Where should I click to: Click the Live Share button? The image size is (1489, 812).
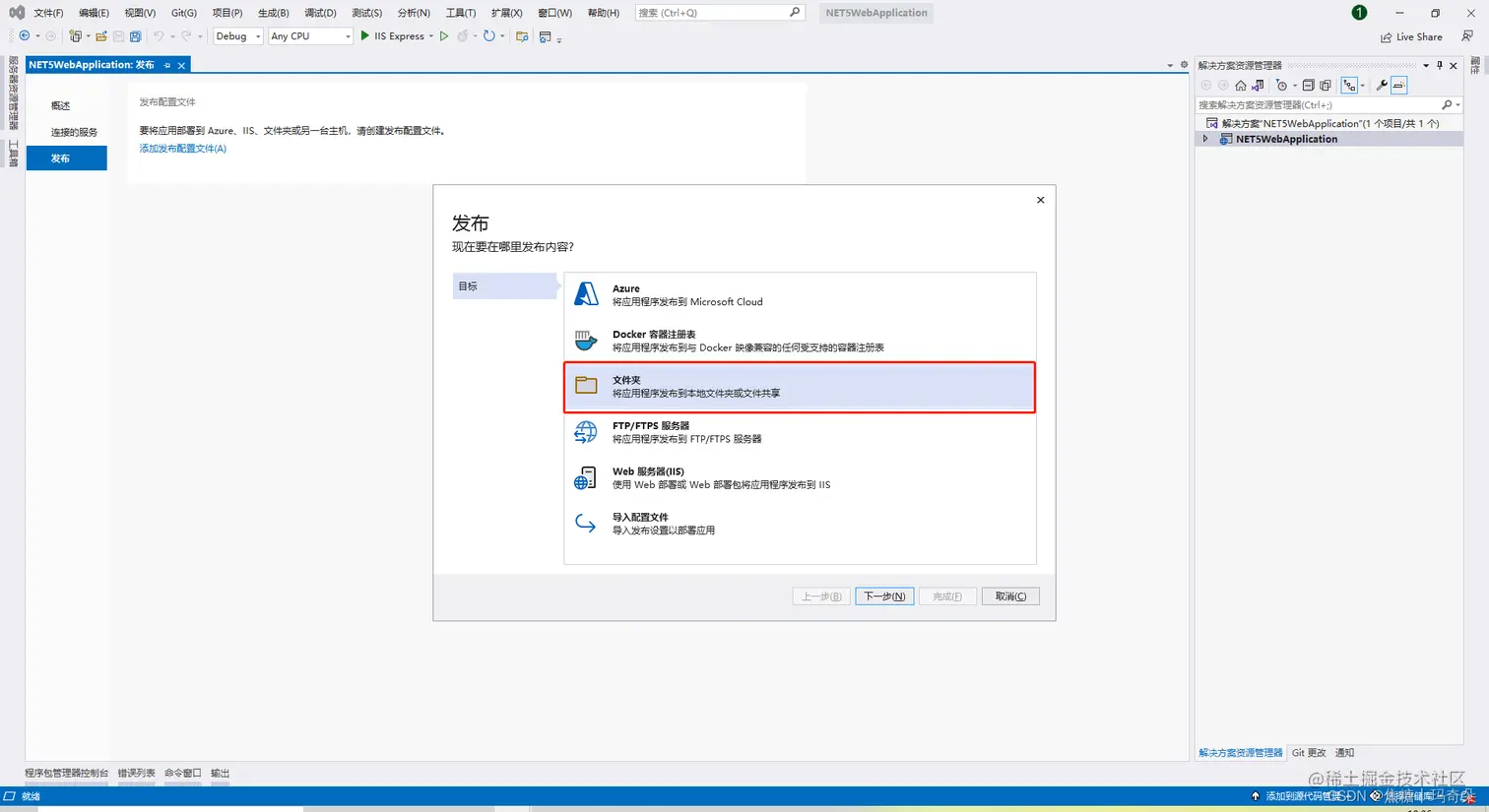pos(1411,36)
